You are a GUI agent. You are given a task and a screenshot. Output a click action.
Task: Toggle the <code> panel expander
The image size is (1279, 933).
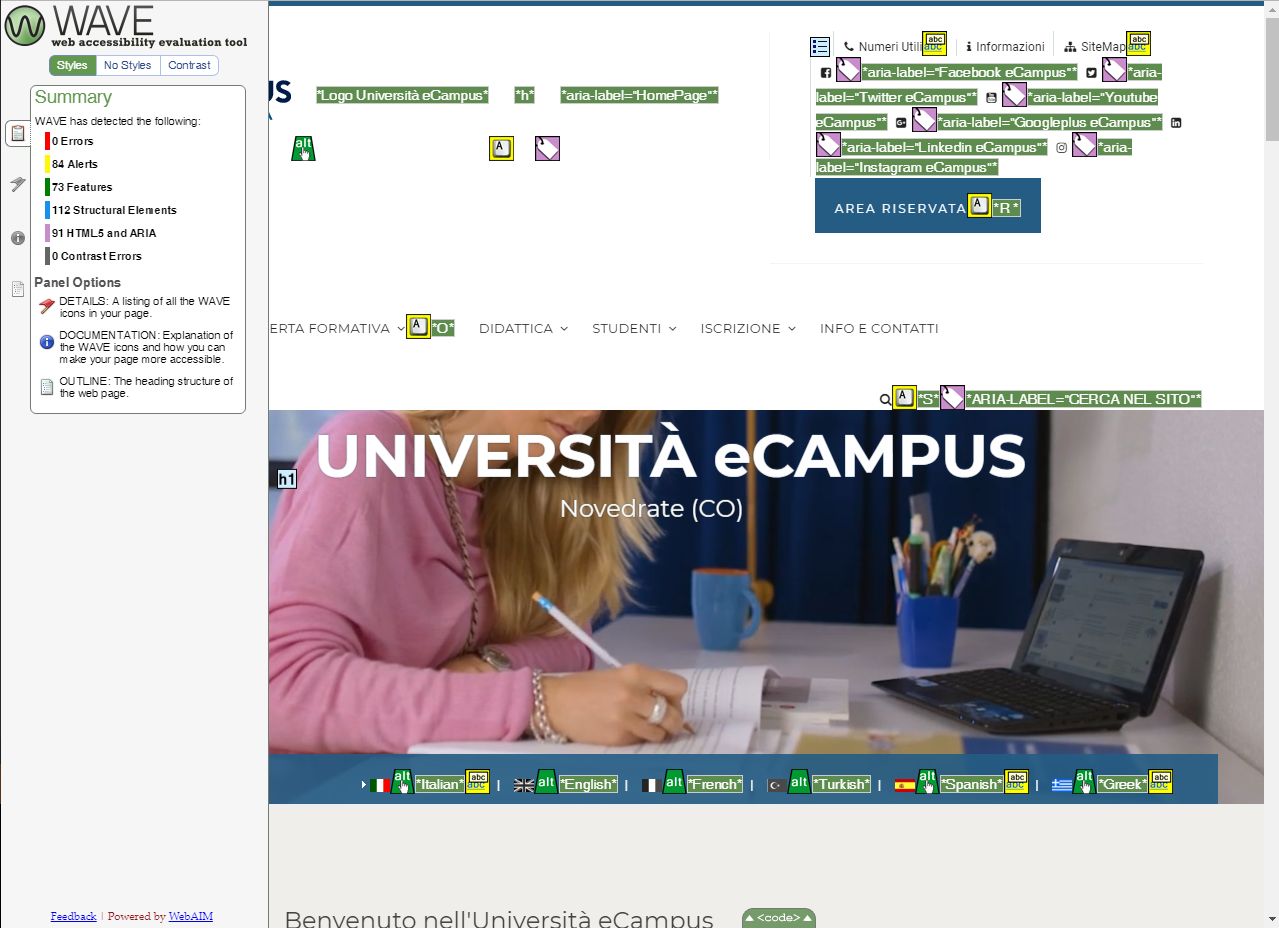coord(779,918)
